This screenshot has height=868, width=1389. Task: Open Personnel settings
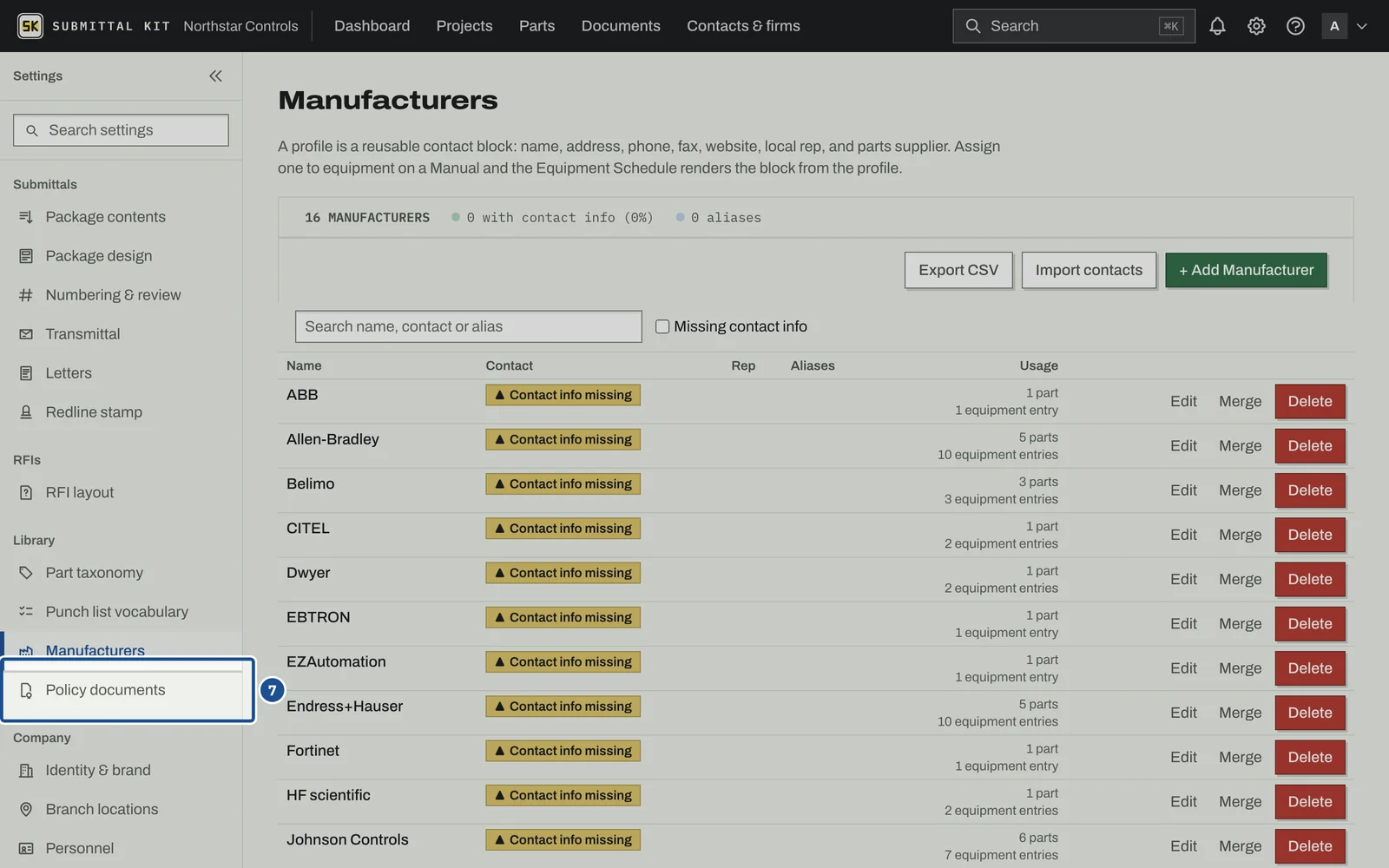121,848
